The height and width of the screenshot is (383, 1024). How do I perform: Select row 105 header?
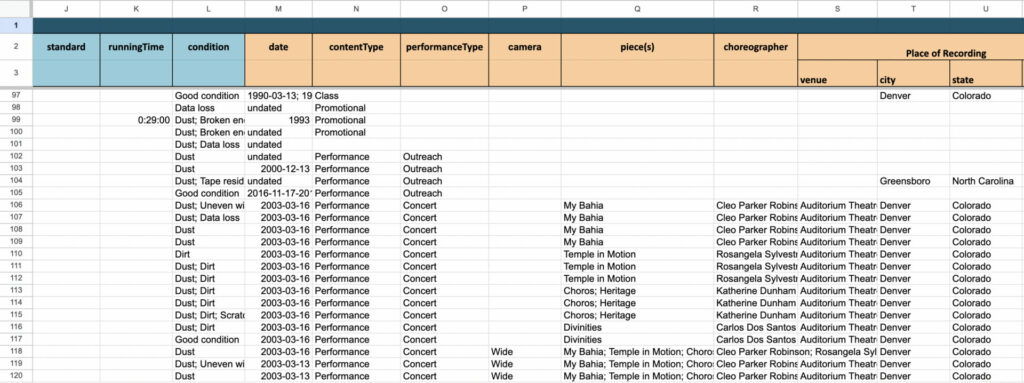coord(16,193)
